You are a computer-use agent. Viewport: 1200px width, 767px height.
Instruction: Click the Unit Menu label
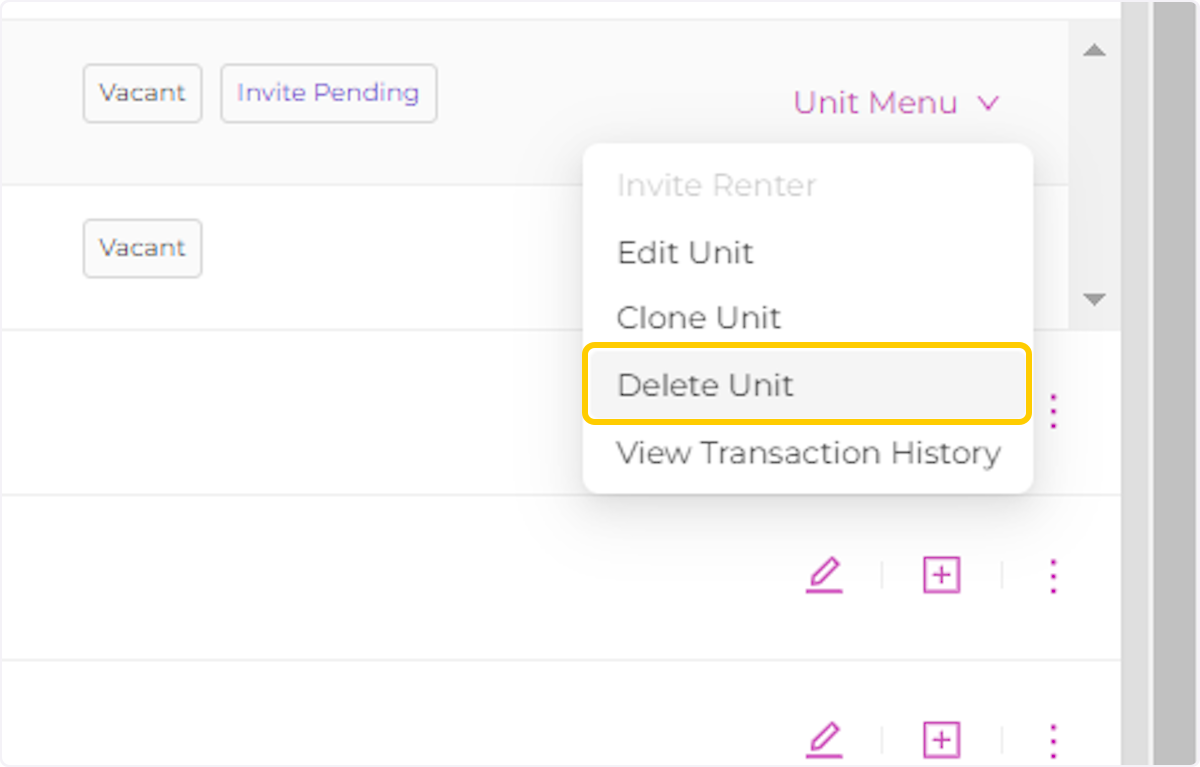coord(874,103)
